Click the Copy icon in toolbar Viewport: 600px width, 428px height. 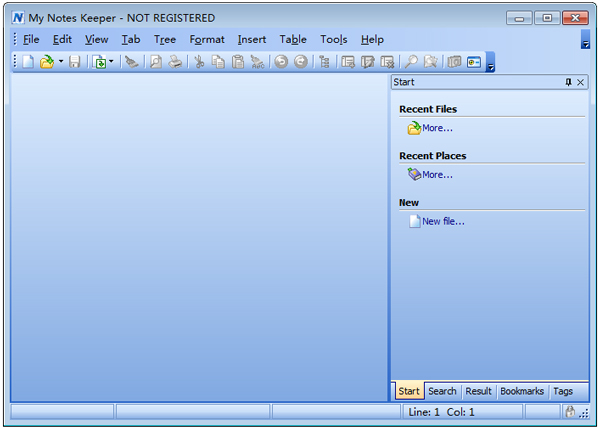click(218, 62)
